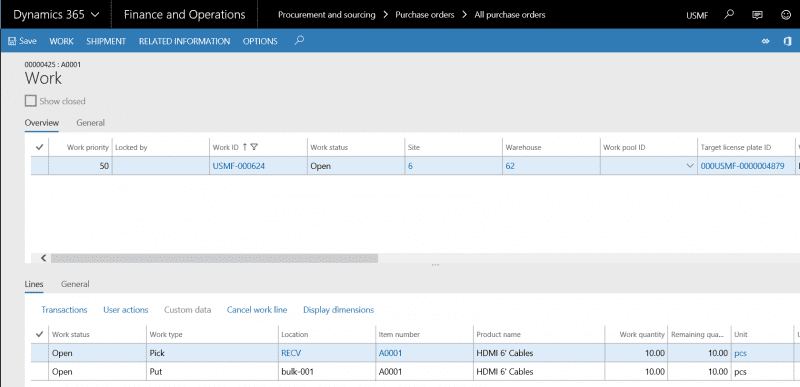Click Cancel work line
The image size is (800, 387).
[x=257, y=309]
